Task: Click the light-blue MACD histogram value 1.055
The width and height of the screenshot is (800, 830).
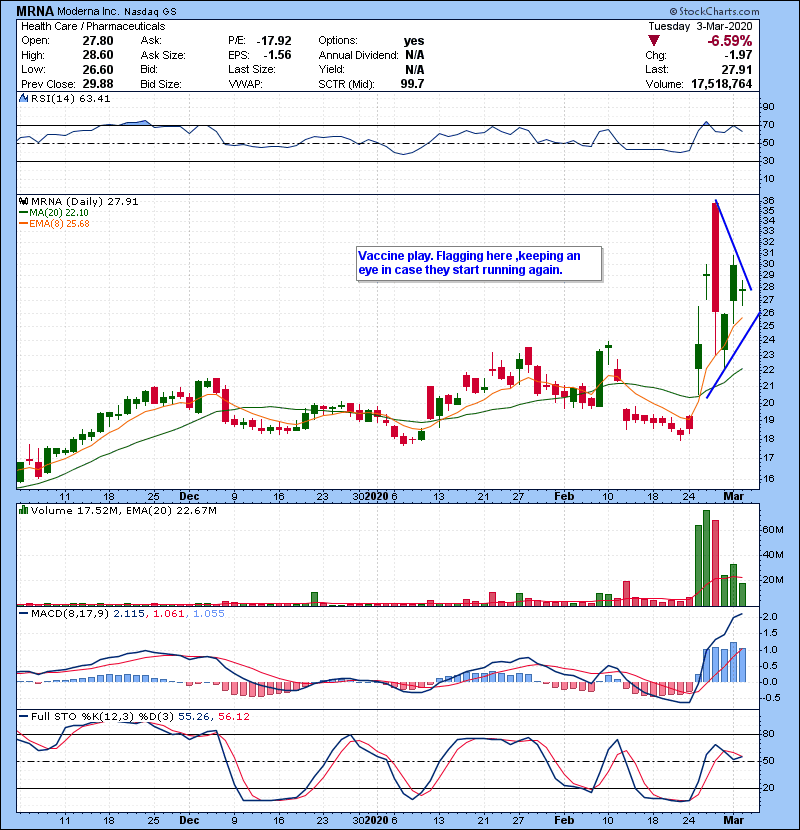Action: [x=209, y=614]
